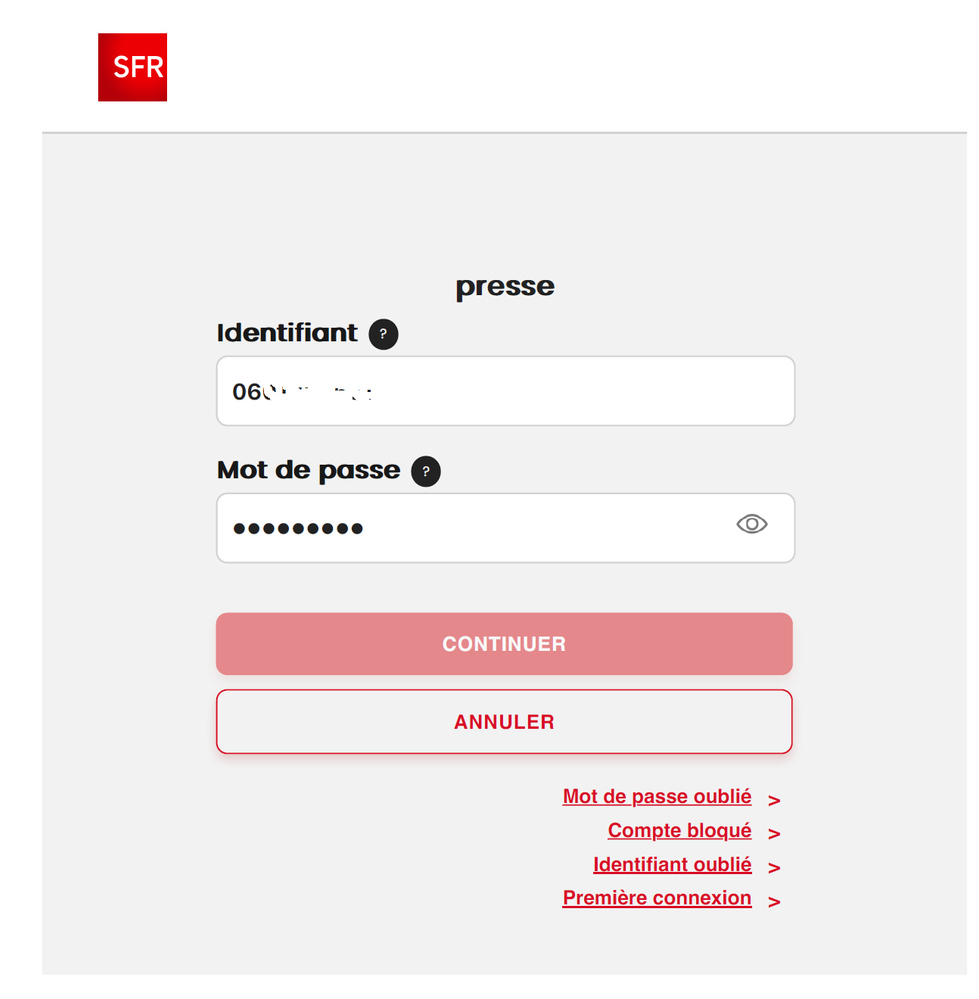Show password with the eye icon
Viewport: 979px width, 999px height.
[752, 524]
